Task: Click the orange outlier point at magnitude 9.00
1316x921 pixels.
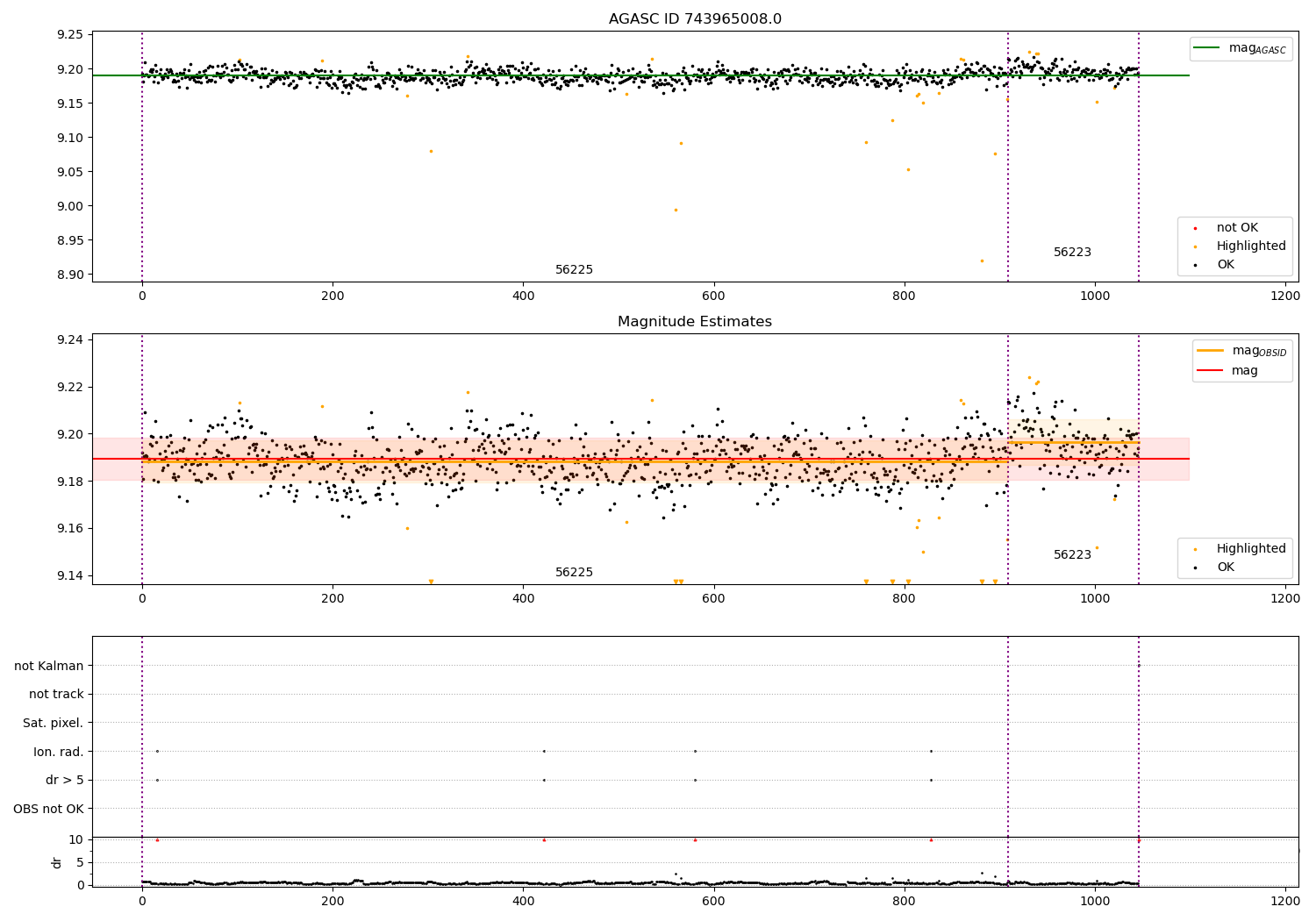Action: tap(676, 210)
